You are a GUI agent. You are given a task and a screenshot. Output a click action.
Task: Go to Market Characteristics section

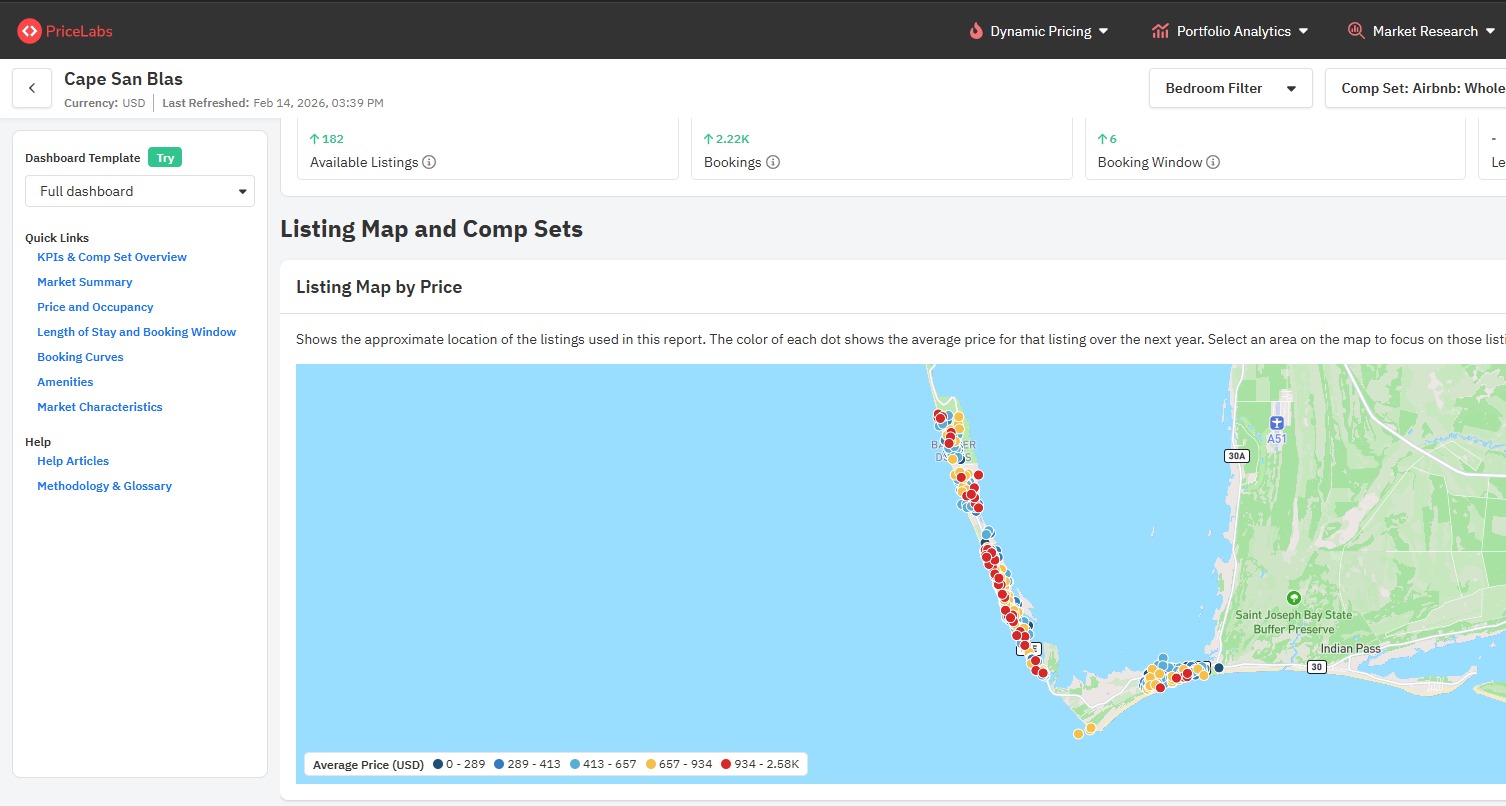tap(100, 407)
